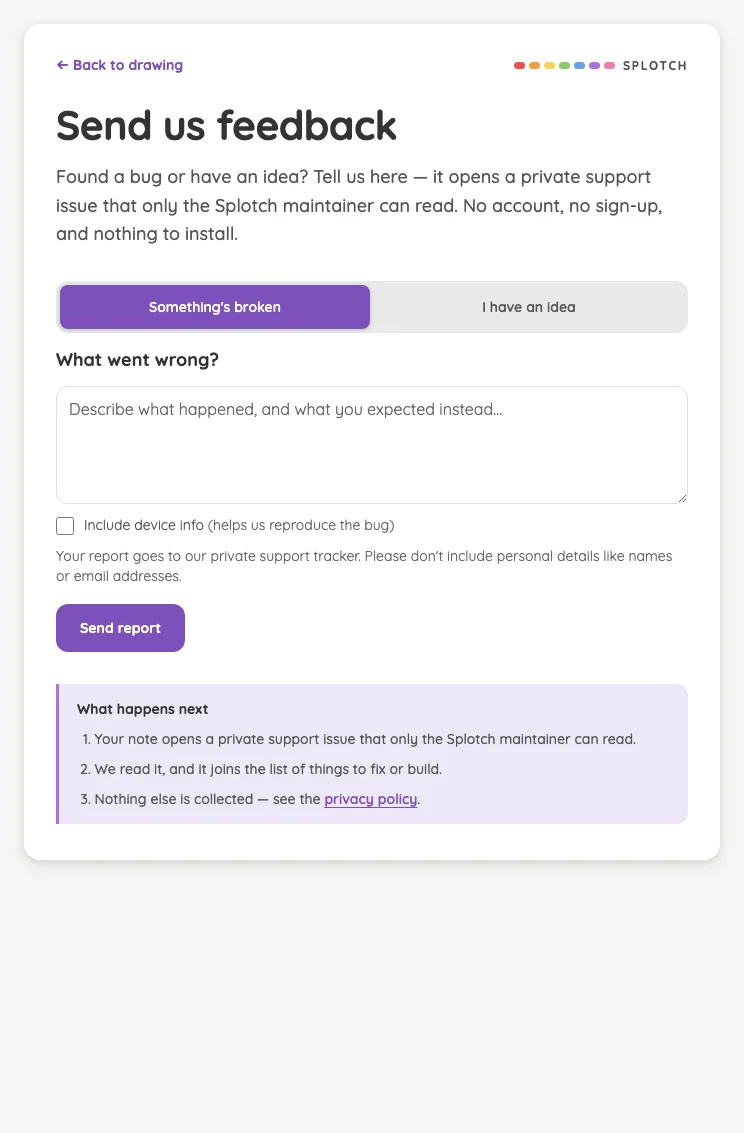This screenshot has width=744, height=1133.
Task: Click the yellow dot in the Splotch logo
Action: [549, 66]
